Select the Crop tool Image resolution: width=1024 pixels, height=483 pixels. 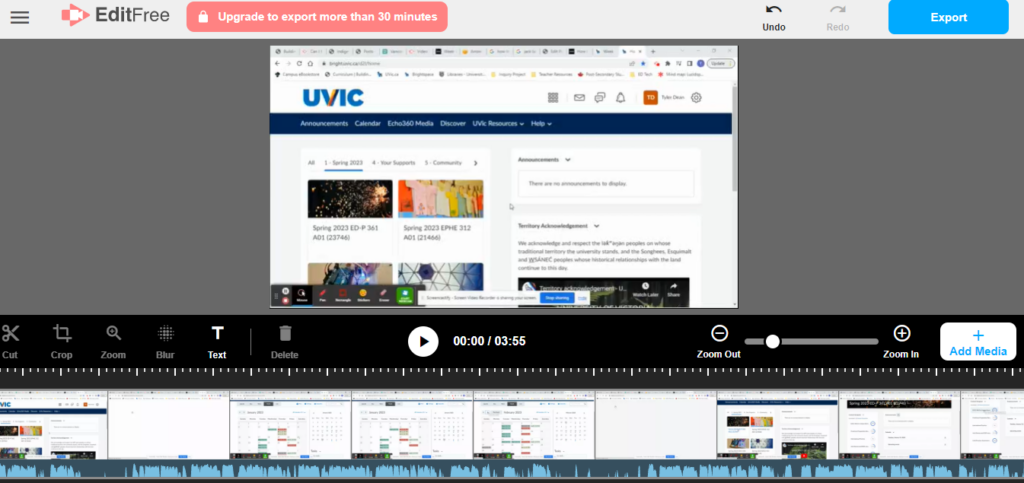pyautogui.click(x=62, y=341)
